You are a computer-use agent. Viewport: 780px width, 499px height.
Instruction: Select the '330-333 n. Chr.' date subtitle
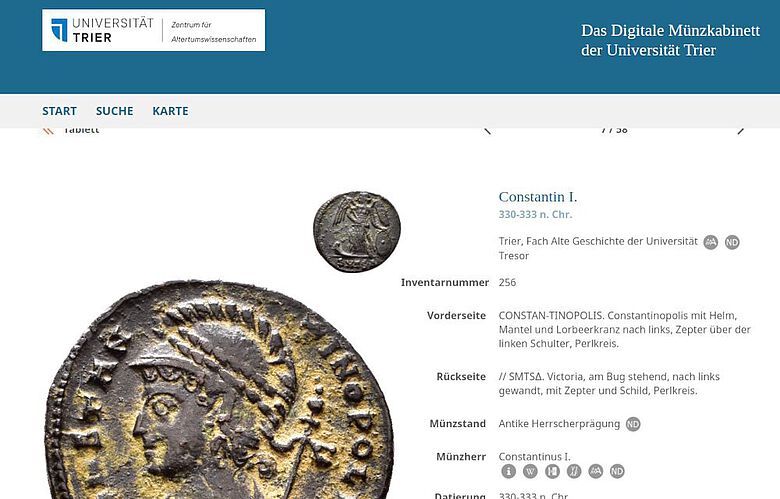[x=535, y=214]
